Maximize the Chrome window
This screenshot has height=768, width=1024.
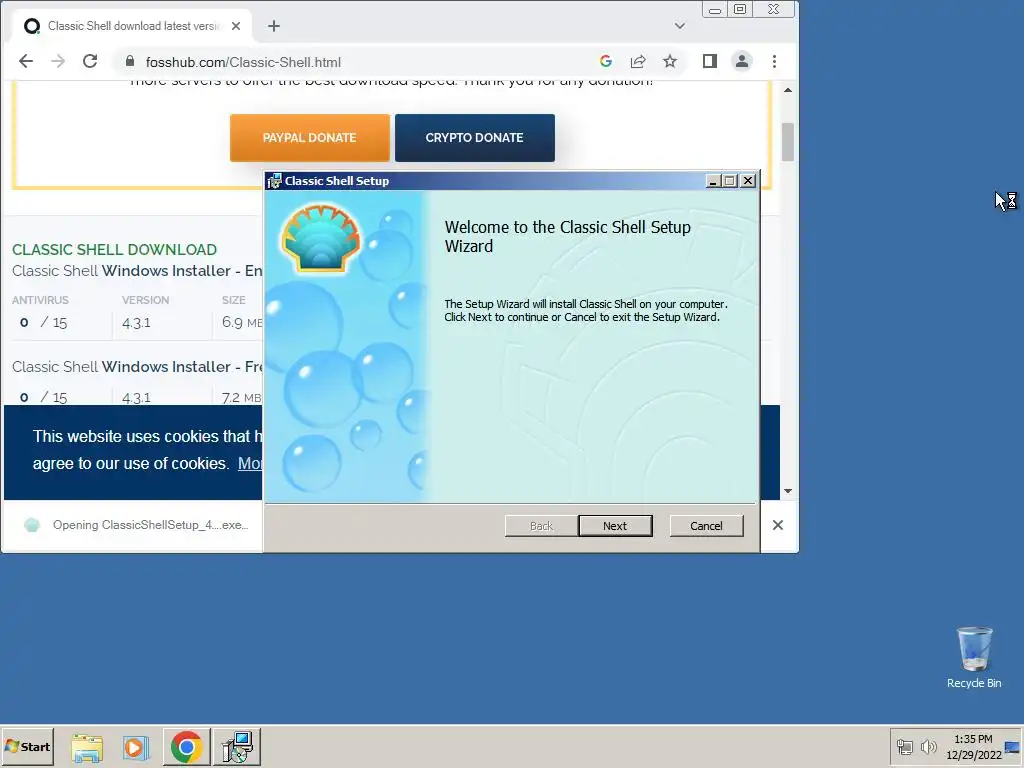click(740, 10)
